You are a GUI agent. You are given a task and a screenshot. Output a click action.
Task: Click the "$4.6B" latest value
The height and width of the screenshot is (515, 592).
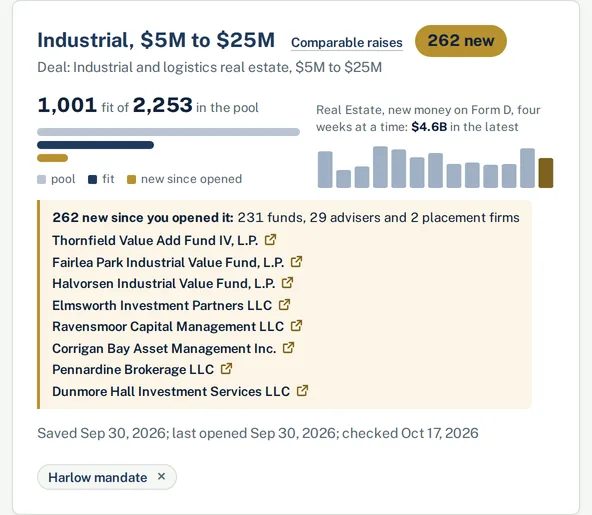pyautogui.click(x=429, y=127)
